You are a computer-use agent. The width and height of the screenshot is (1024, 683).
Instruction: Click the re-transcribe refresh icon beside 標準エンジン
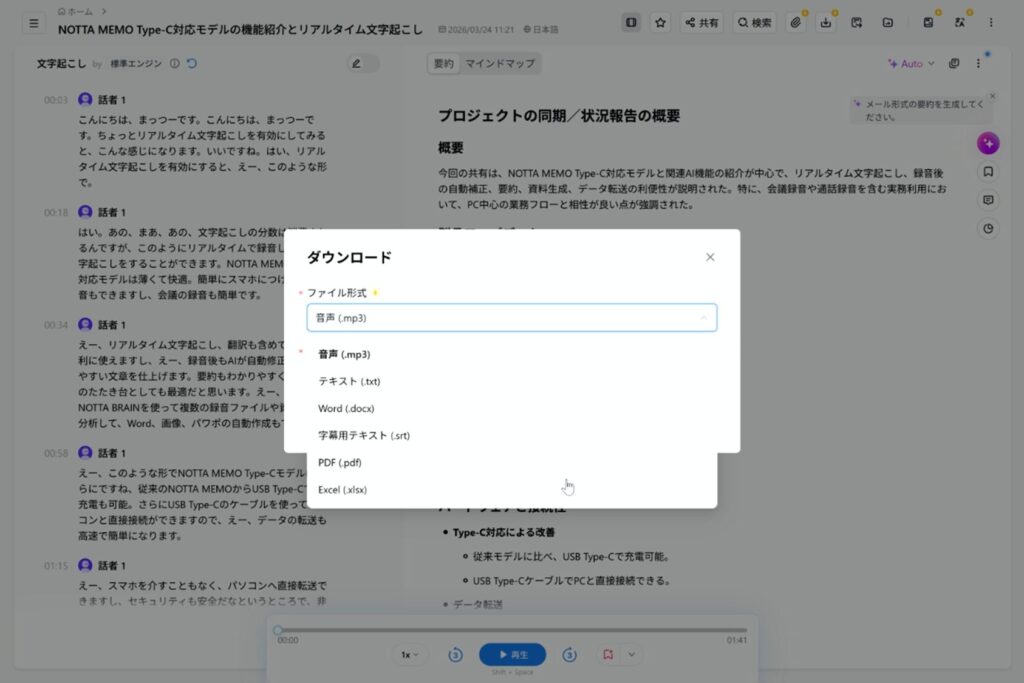click(x=192, y=64)
